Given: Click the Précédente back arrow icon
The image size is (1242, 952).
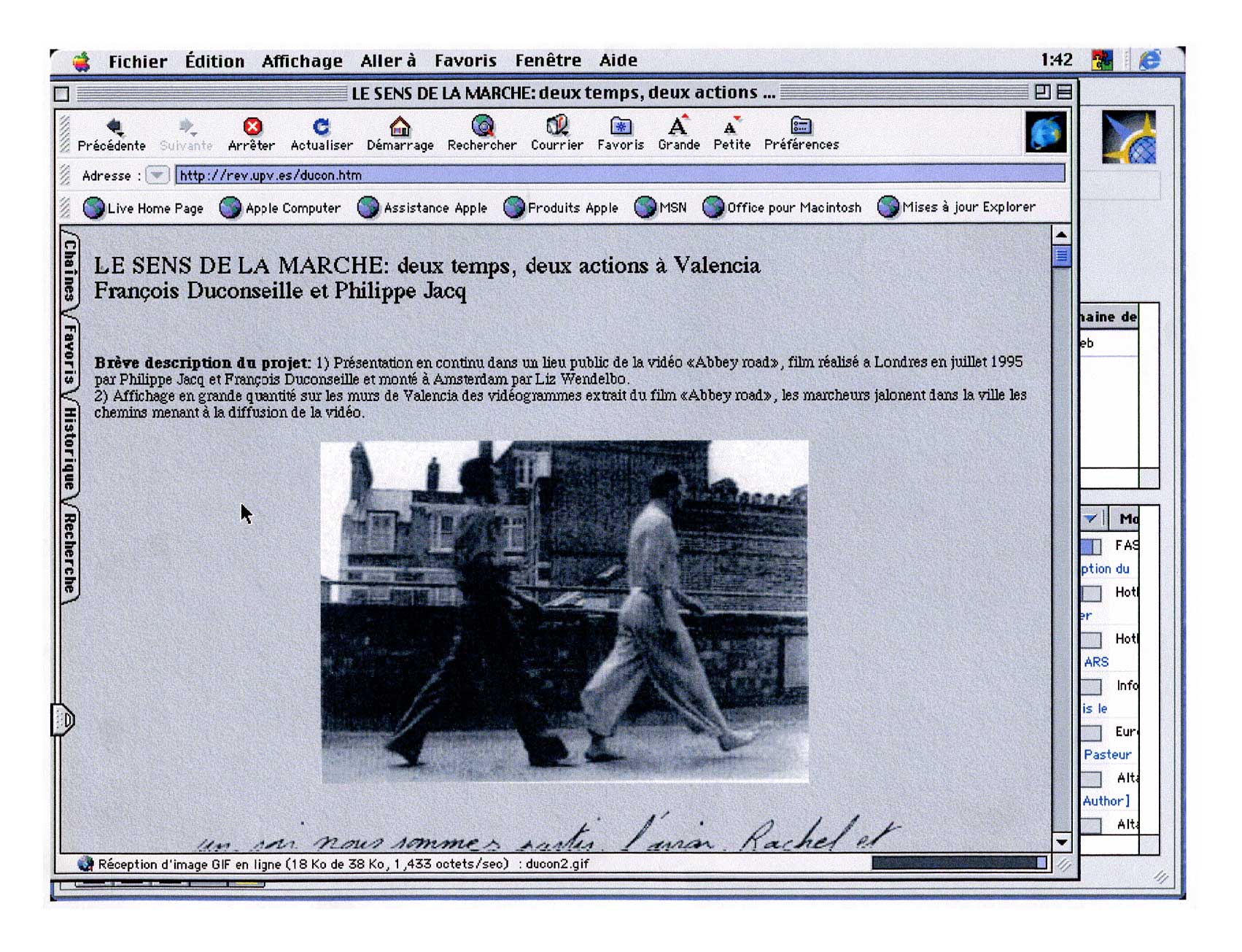Looking at the screenshot, I should click(113, 127).
